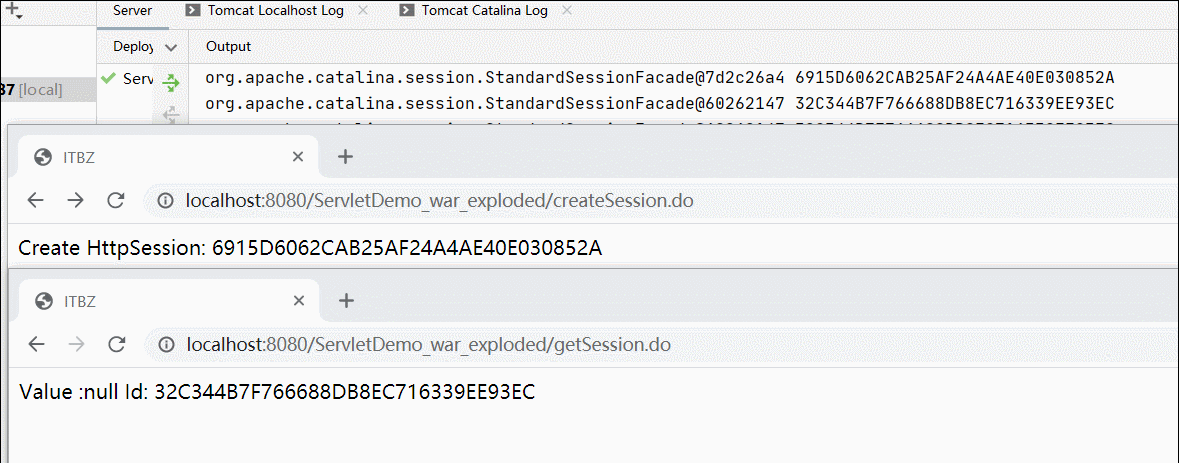Click the green deploy-all arrow icon
The height and width of the screenshot is (463, 1179).
pyautogui.click(x=171, y=82)
